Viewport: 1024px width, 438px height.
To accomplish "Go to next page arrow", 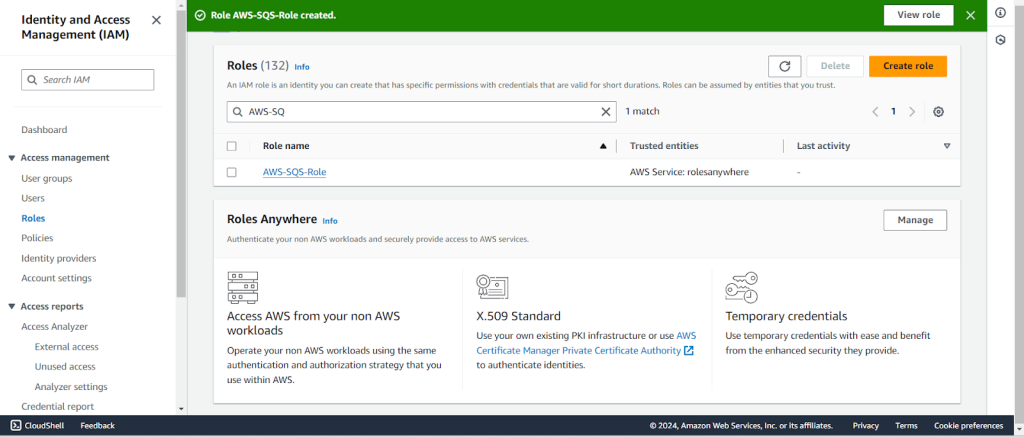I will [x=912, y=112].
